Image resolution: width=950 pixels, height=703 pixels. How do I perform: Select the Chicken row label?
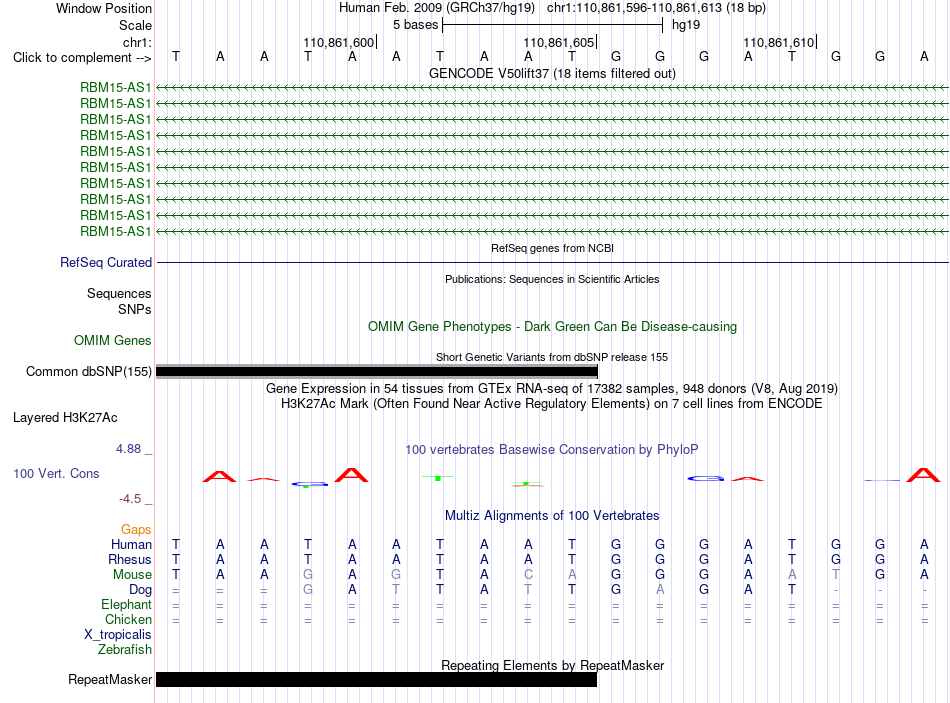click(x=128, y=619)
